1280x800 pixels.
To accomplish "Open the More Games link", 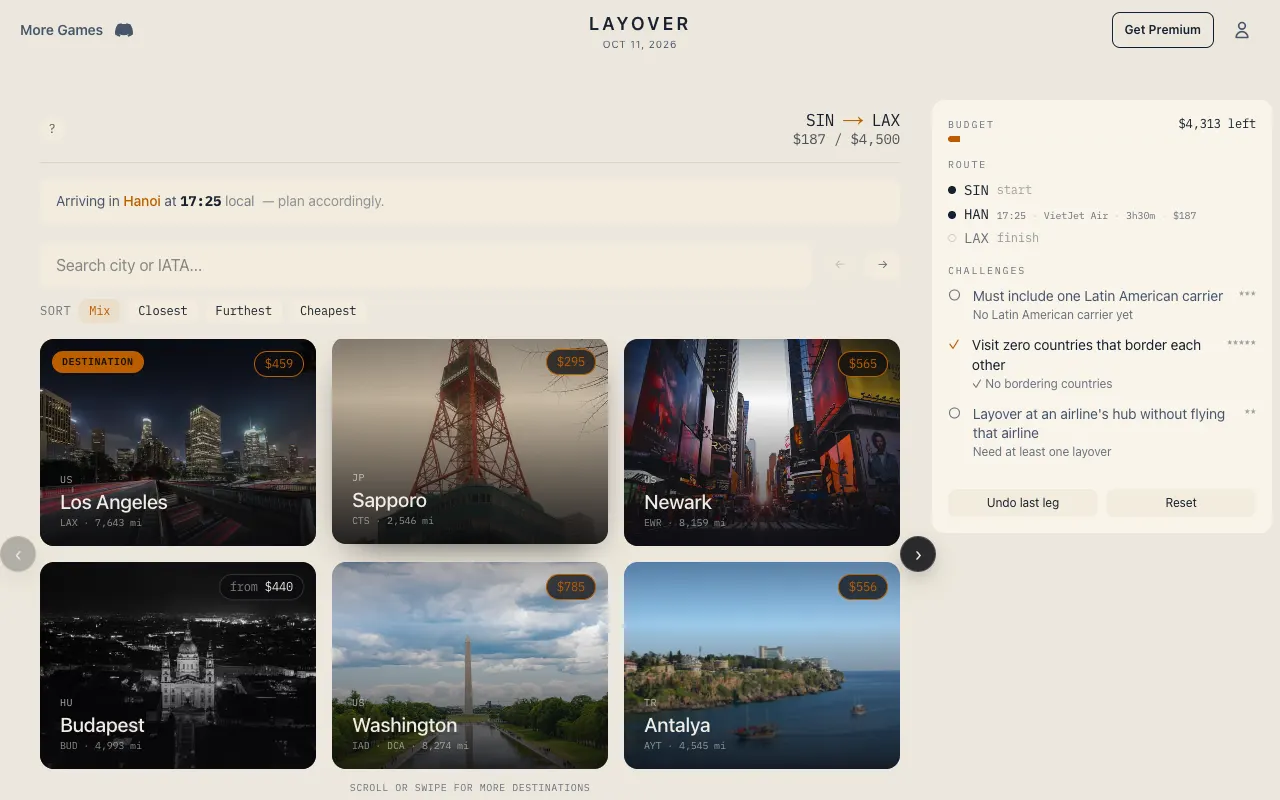I will click(62, 30).
